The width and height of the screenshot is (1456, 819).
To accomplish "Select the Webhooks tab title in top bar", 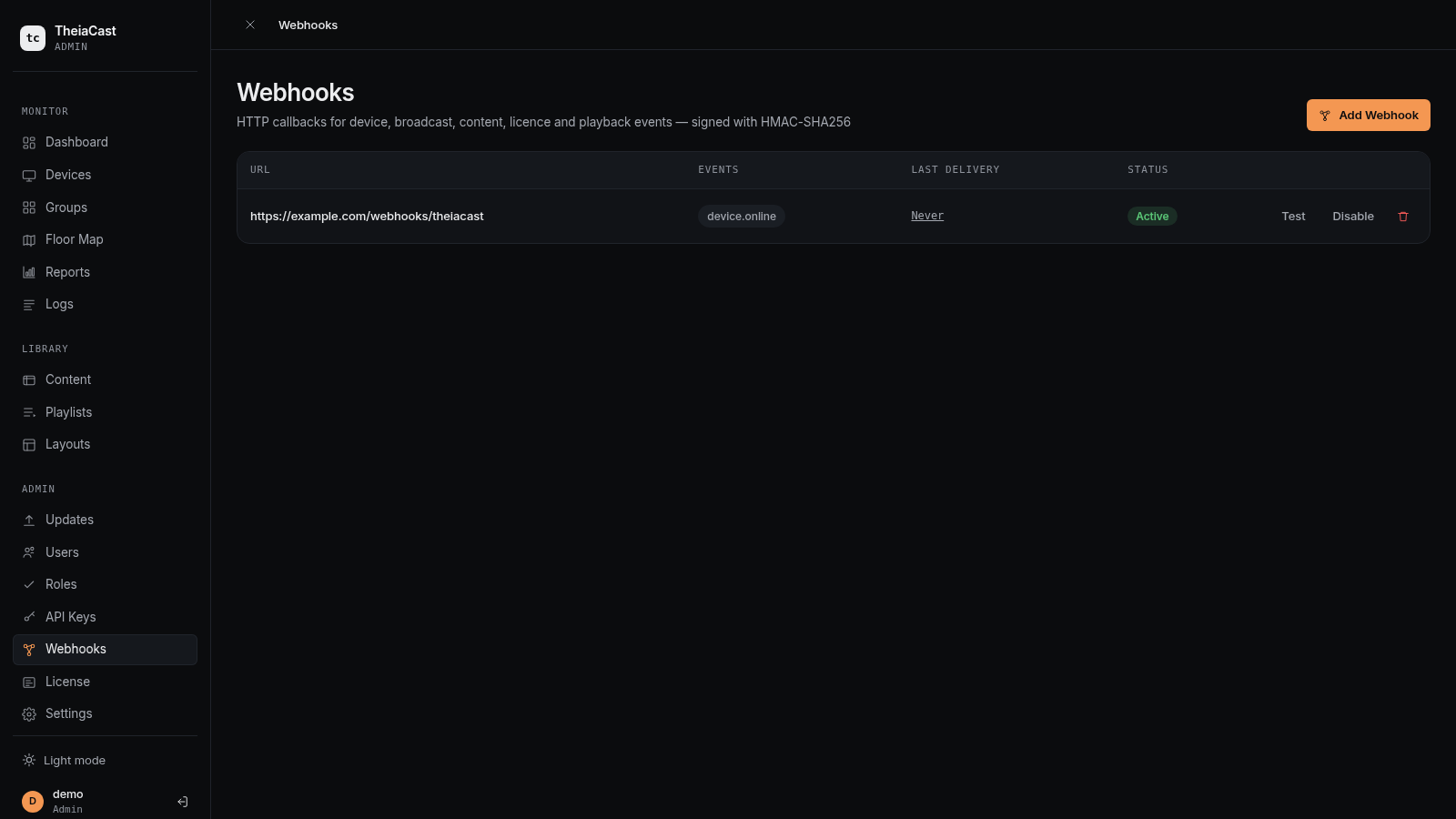I will pyautogui.click(x=308, y=25).
